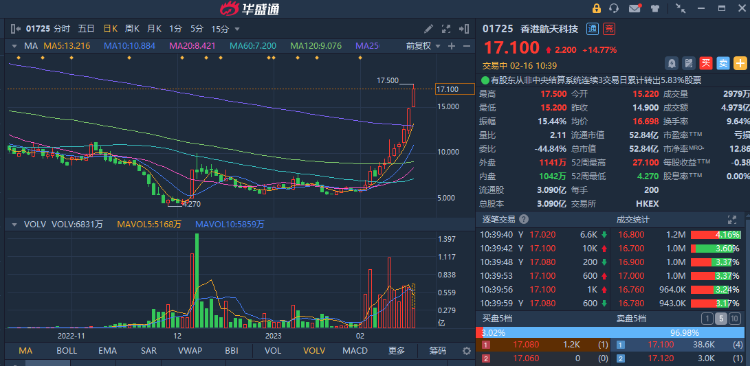
Task: Switch depth to 10 levels
Action: 736,318
